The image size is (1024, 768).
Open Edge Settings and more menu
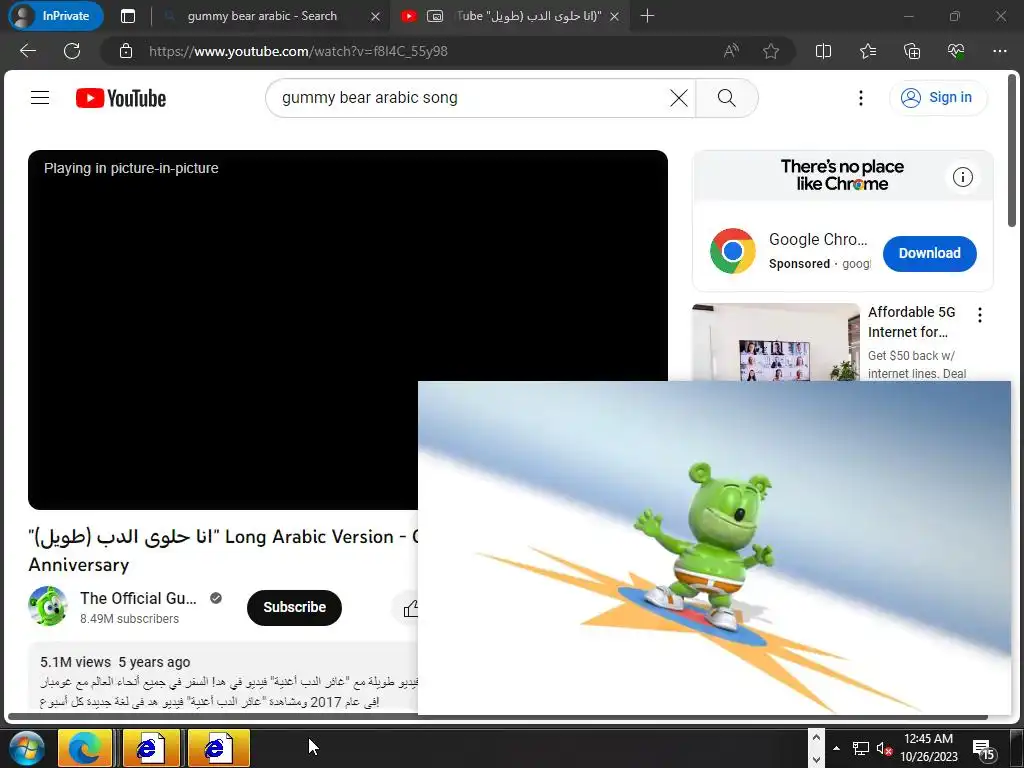1000,51
